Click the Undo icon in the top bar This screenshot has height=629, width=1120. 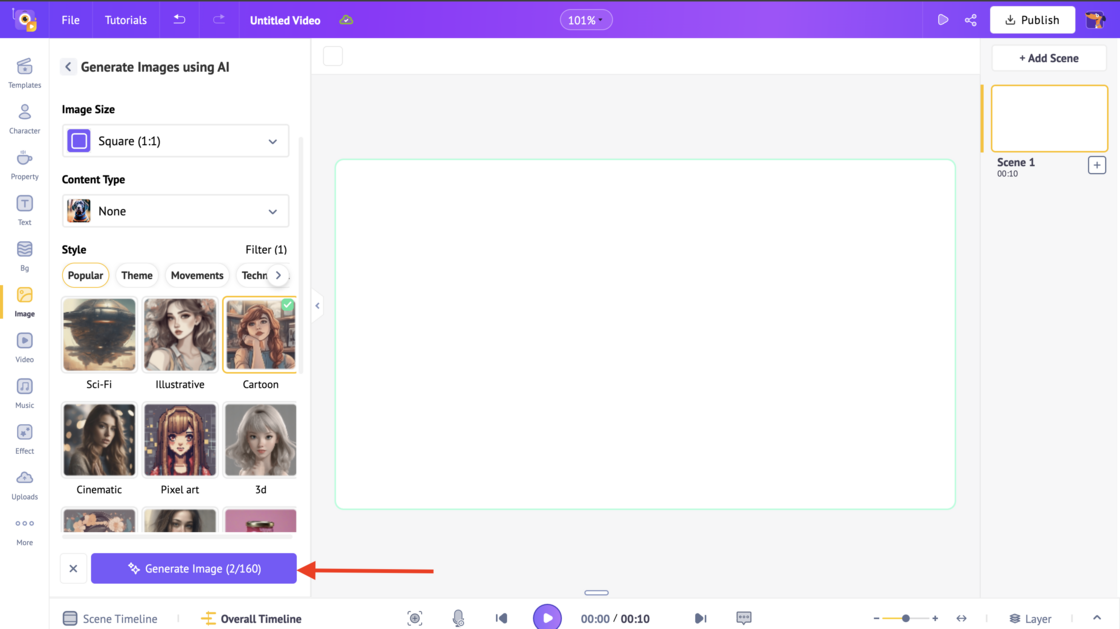click(x=180, y=19)
